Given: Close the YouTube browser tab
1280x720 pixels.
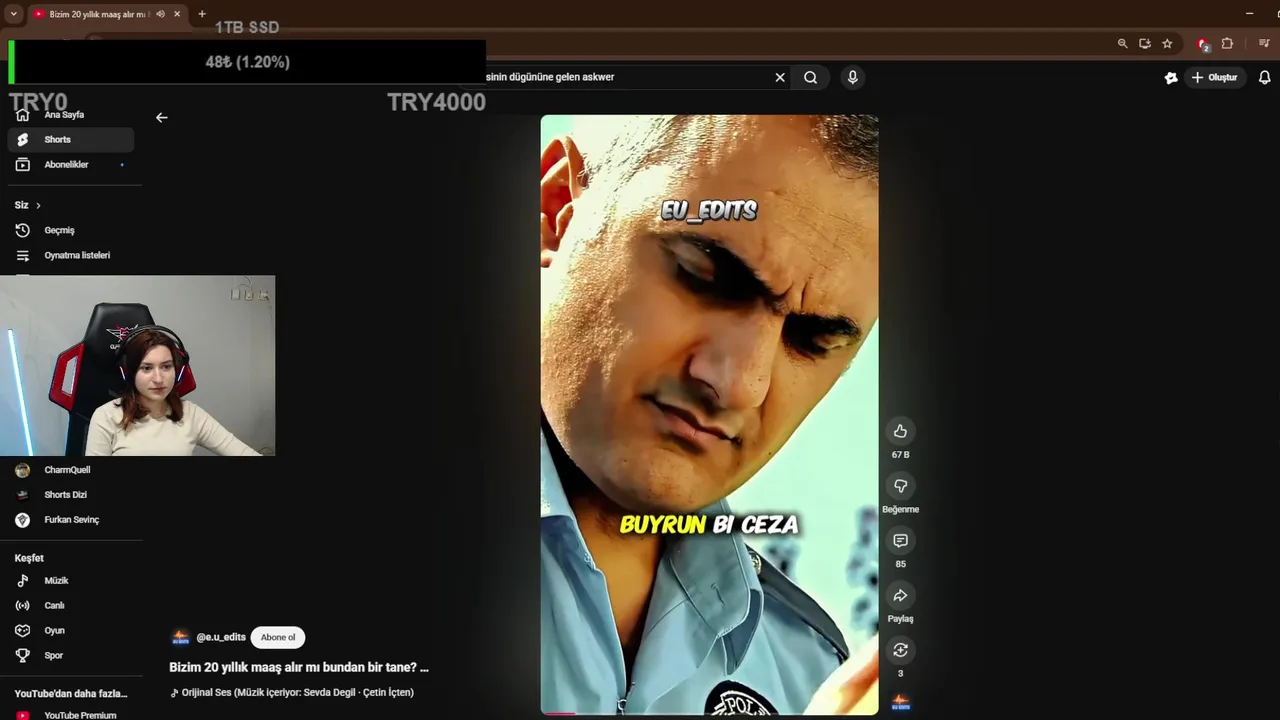Looking at the screenshot, I should point(177,14).
